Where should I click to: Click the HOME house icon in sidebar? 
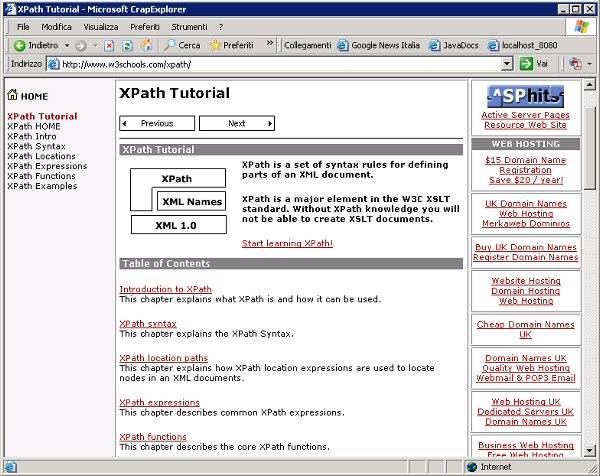(13, 95)
